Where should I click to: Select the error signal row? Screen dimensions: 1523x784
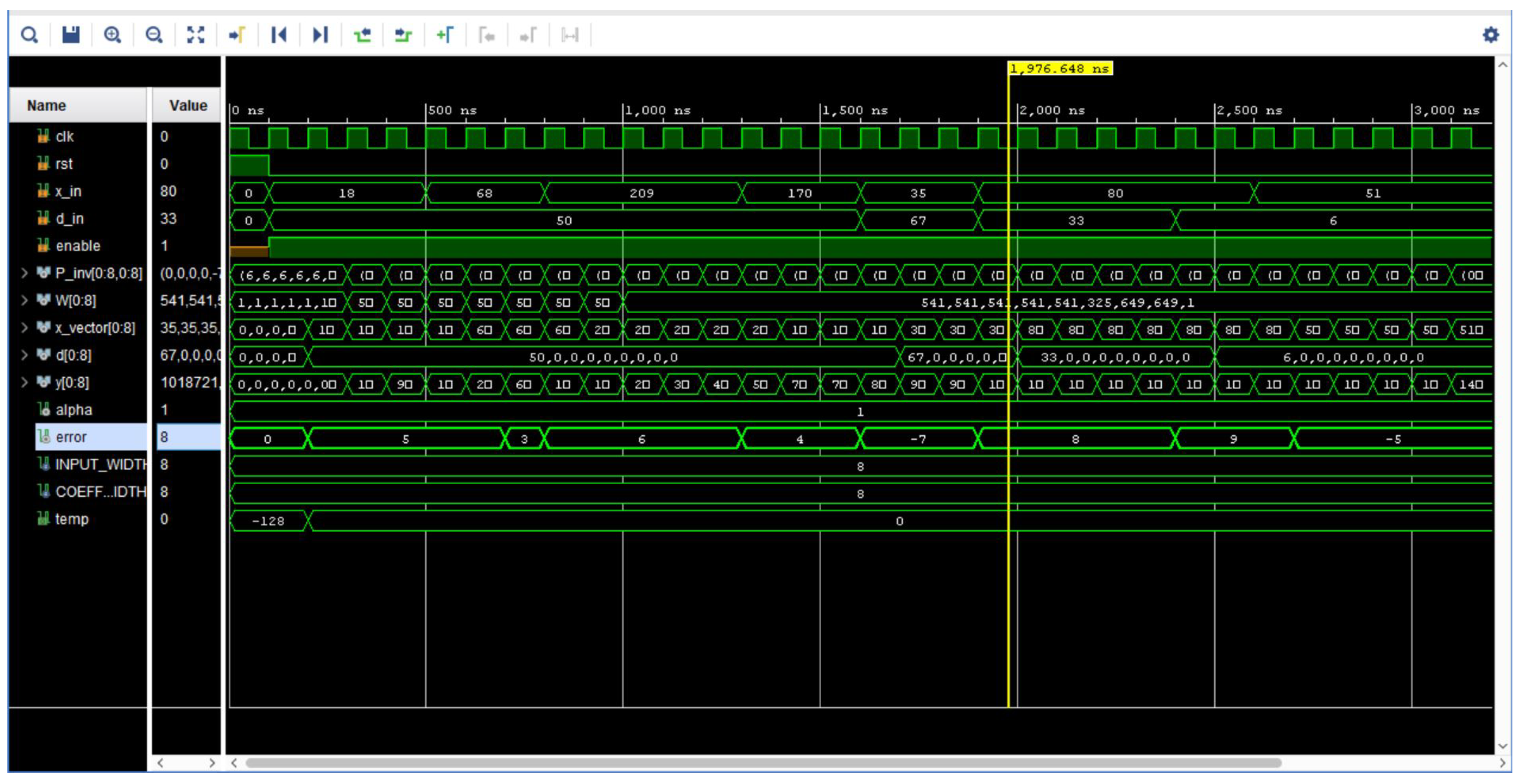[71, 437]
